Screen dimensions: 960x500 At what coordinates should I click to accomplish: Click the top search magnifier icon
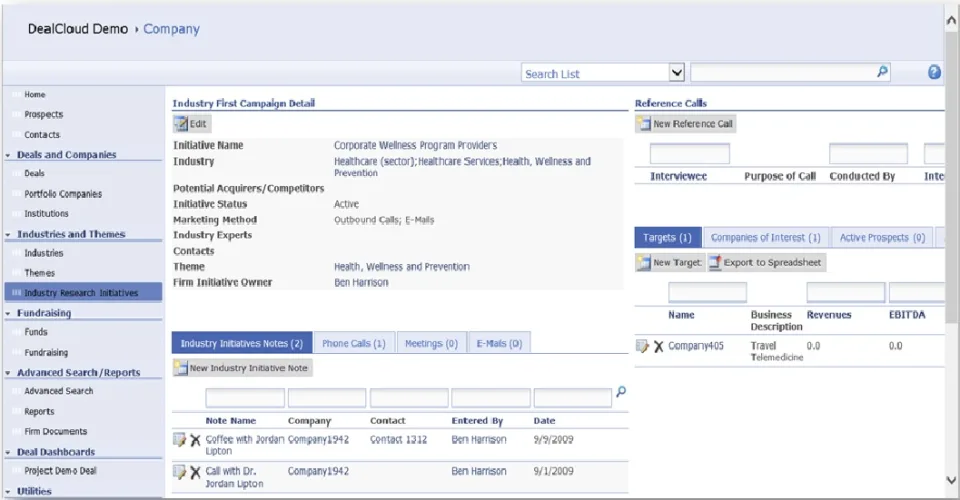(882, 72)
